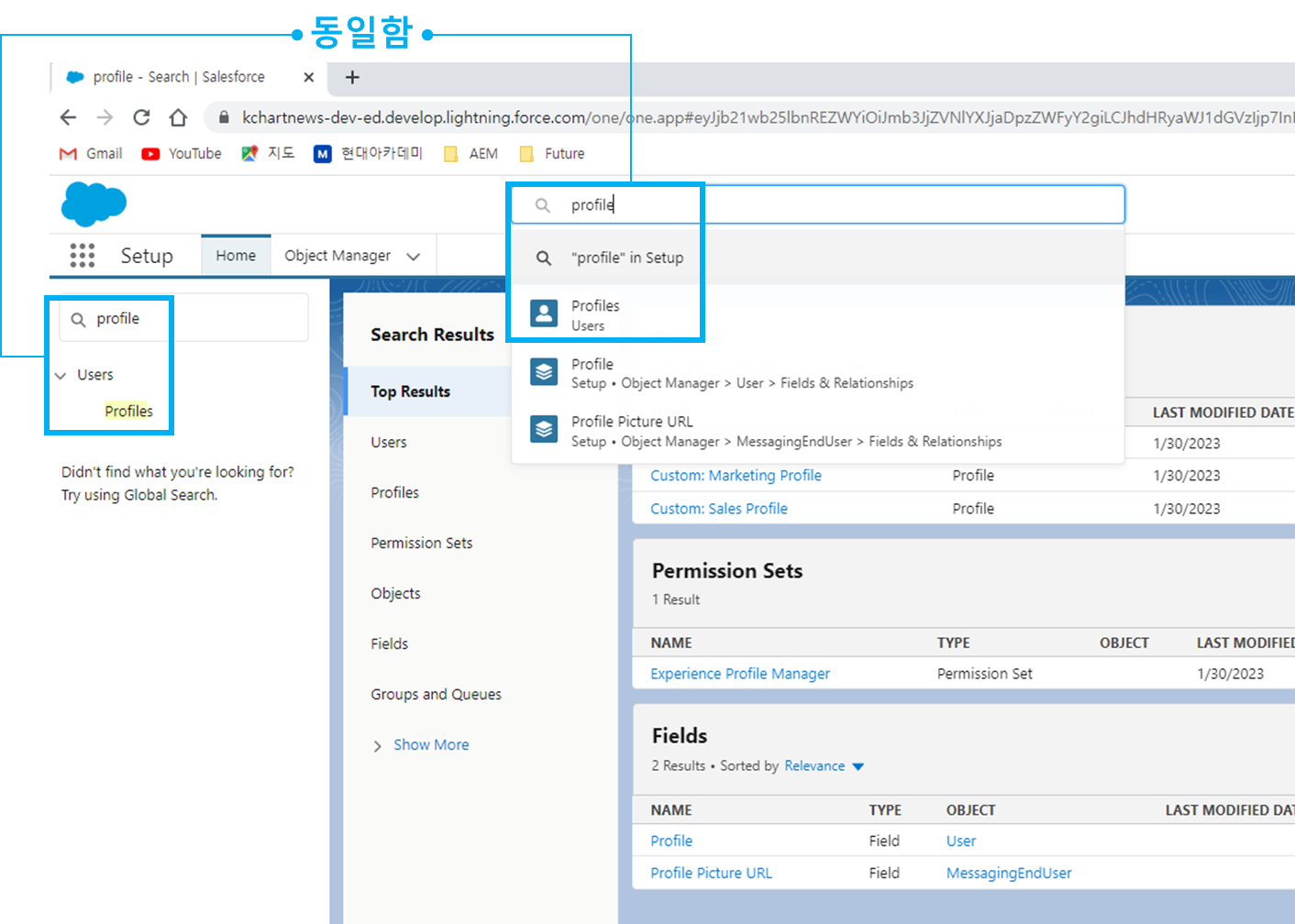The width and height of the screenshot is (1295, 924).
Task: Open the Future bookmark folder
Action: 551,153
